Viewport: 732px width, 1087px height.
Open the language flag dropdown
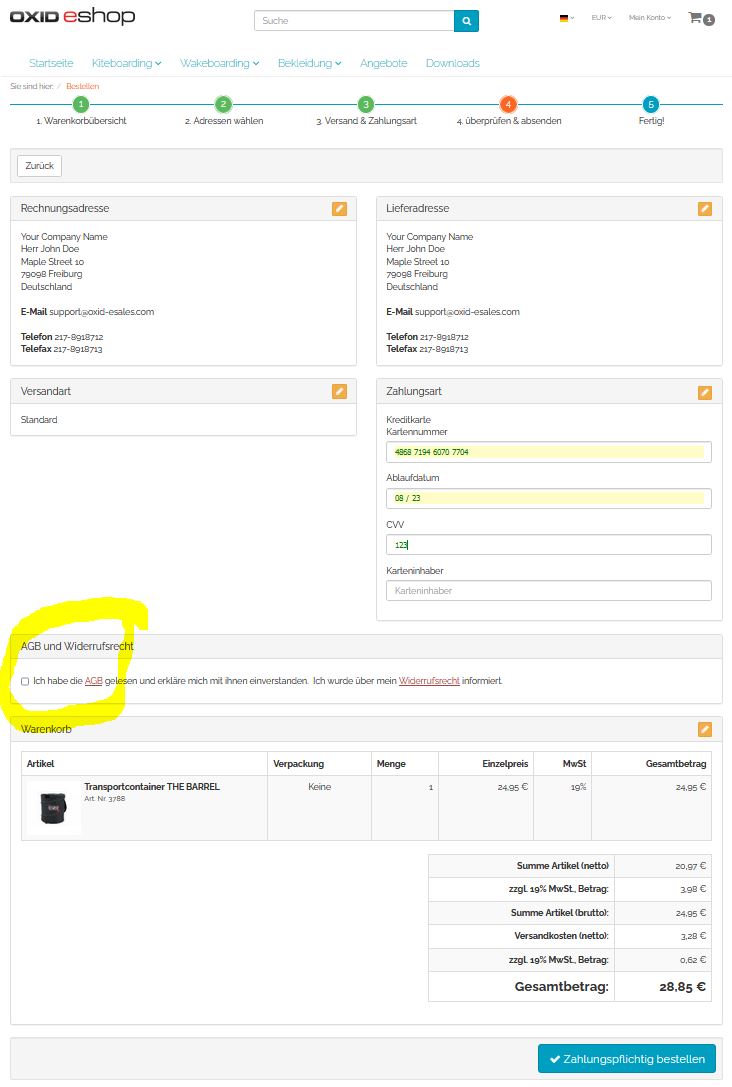566,18
